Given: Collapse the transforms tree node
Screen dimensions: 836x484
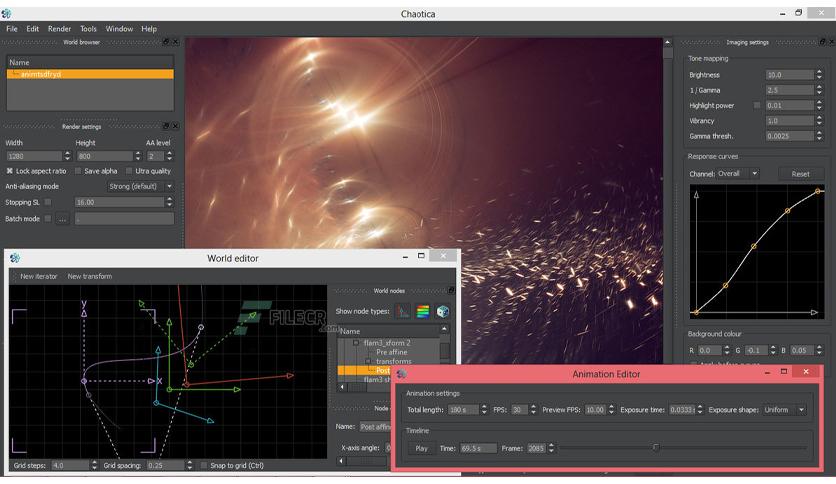Looking at the screenshot, I should (x=368, y=361).
